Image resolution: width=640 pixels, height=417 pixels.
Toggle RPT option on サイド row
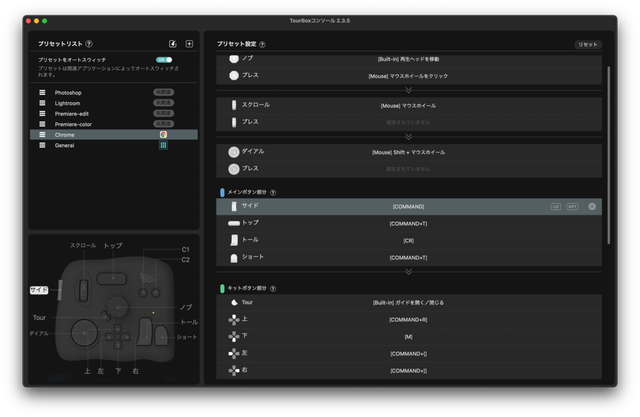[572, 207]
